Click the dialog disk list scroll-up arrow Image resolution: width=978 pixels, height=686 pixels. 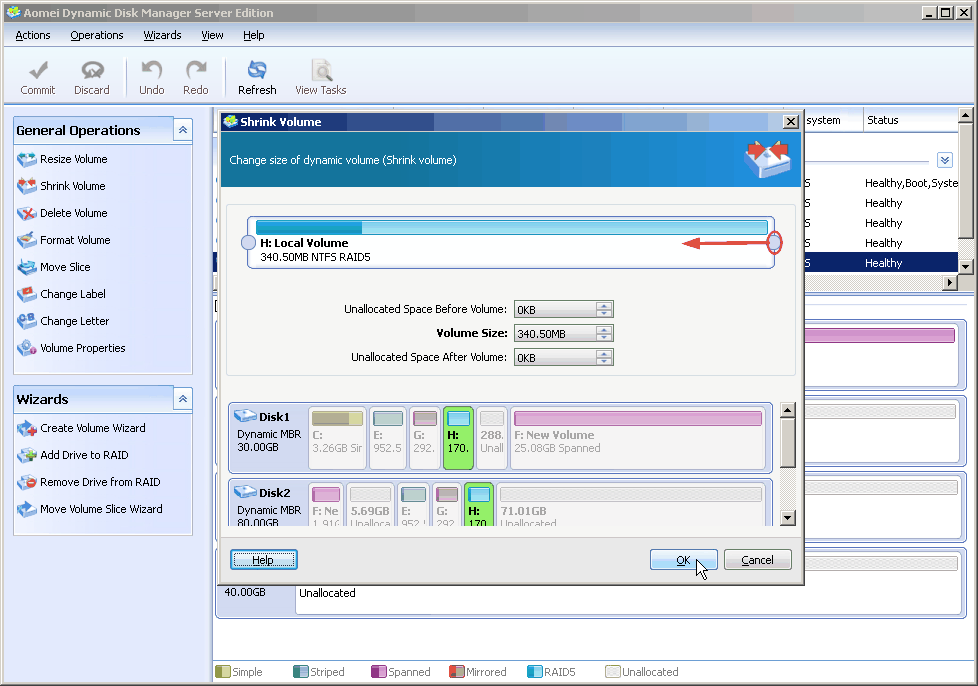pyautogui.click(x=788, y=410)
